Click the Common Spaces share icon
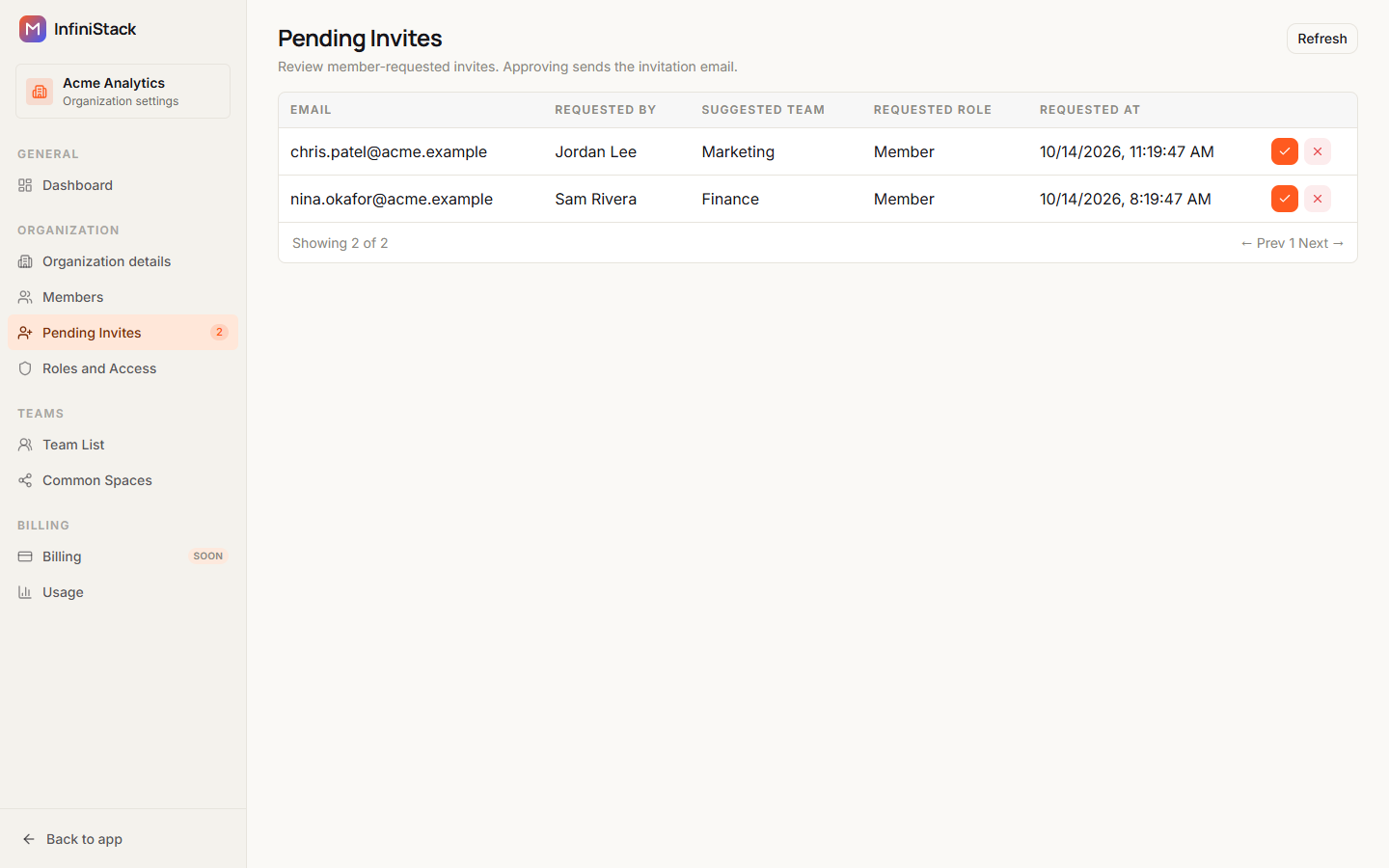 pyautogui.click(x=25, y=480)
